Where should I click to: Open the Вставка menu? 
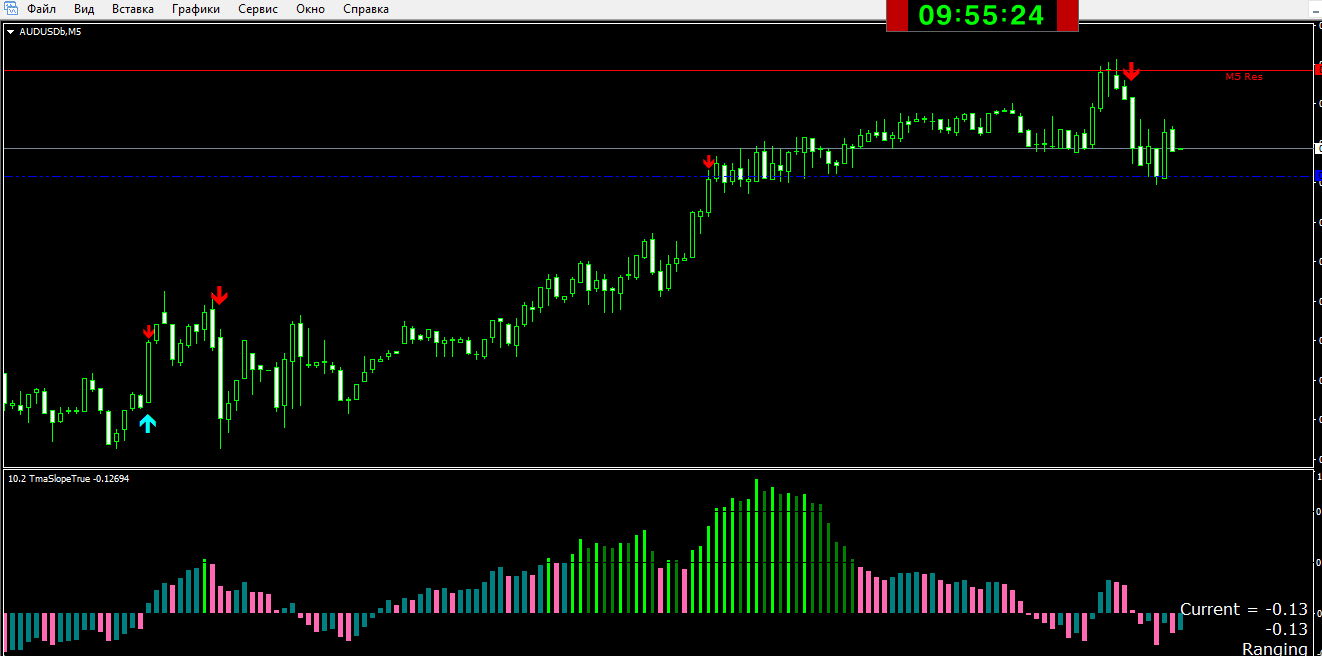[x=133, y=9]
